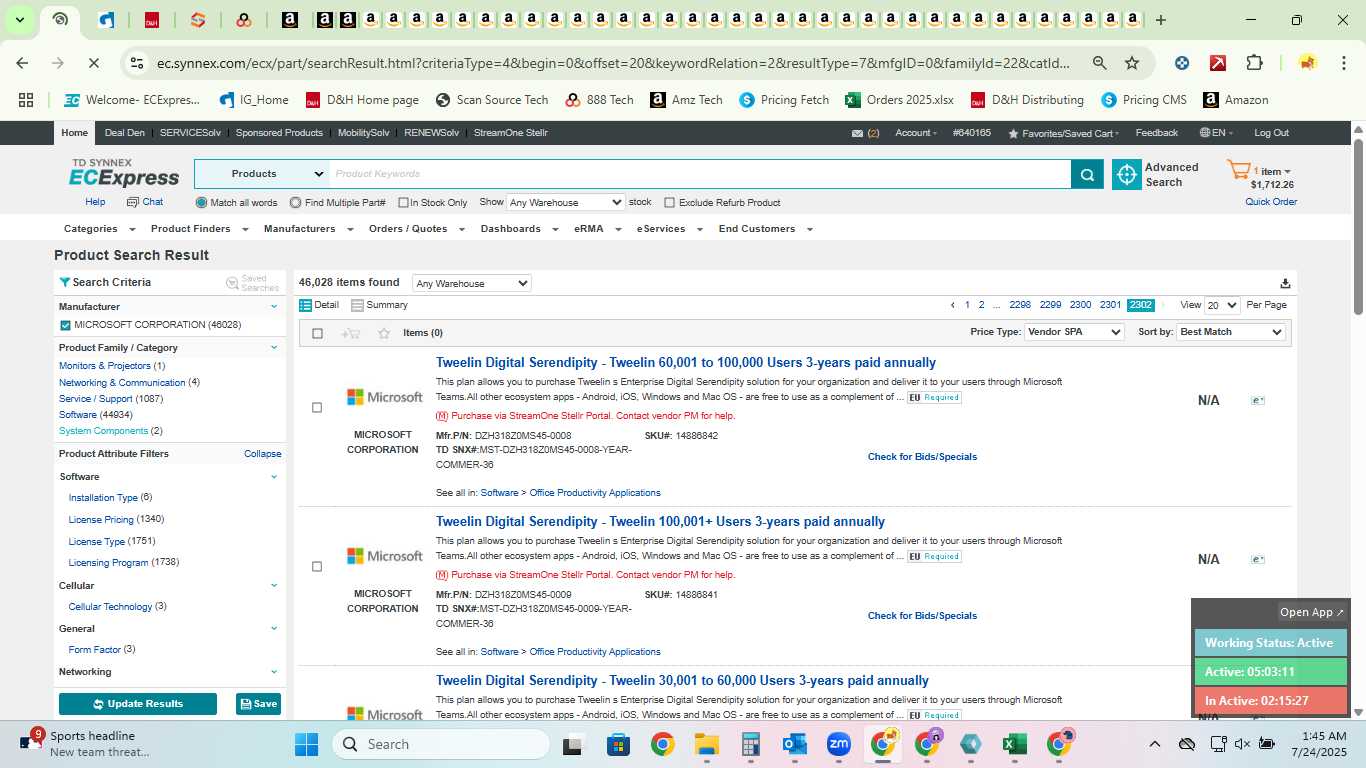Open the browser Extensions puzzle icon

[x=1254, y=63]
